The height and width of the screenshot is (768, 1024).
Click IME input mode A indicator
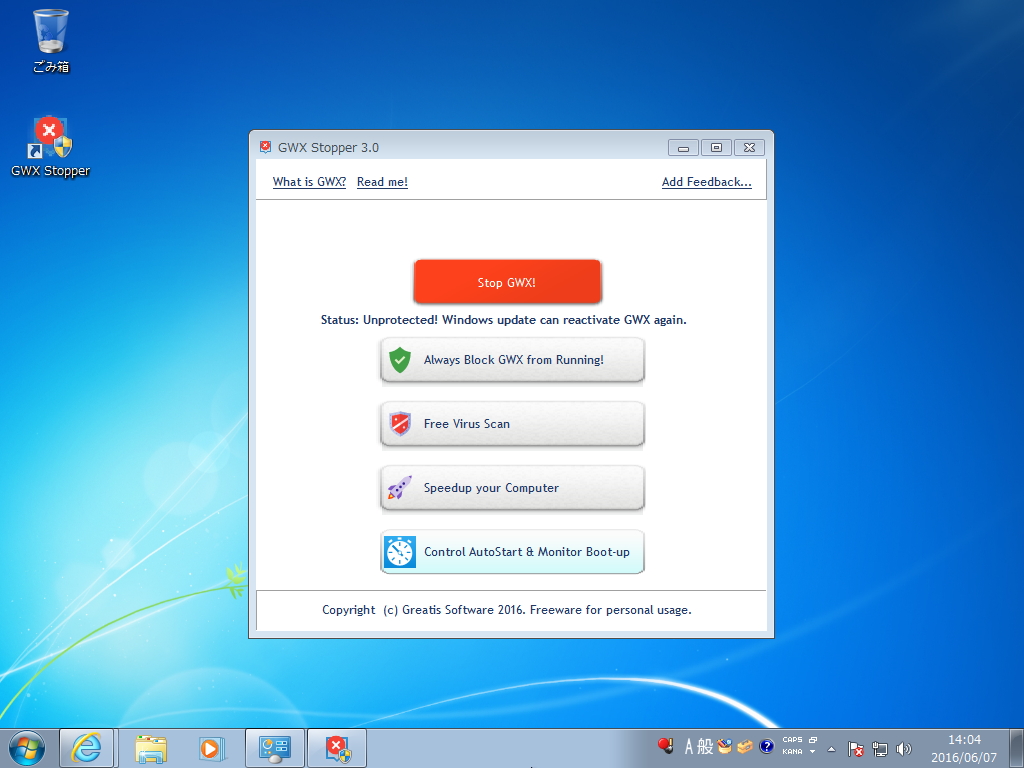pyautogui.click(x=688, y=746)
